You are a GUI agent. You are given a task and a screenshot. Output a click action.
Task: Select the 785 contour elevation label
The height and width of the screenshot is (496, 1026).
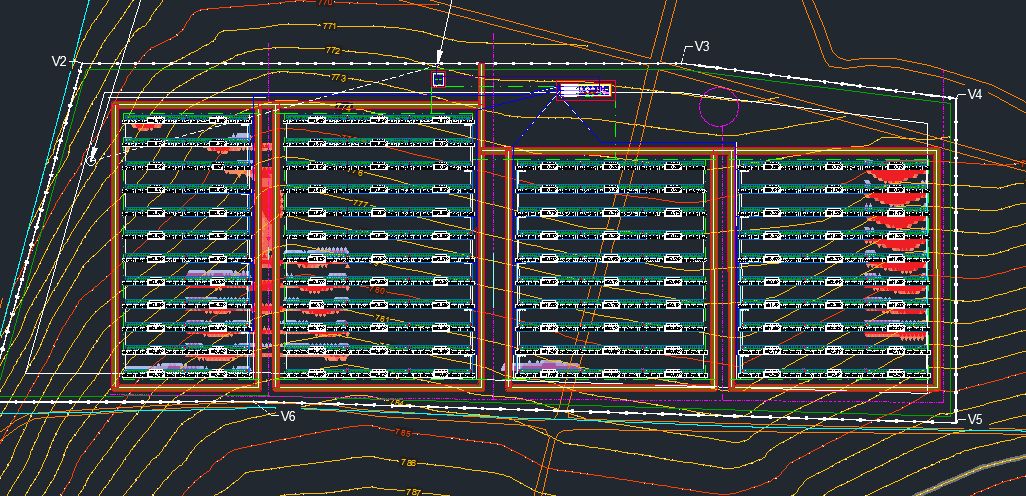(x=402, y=433)
